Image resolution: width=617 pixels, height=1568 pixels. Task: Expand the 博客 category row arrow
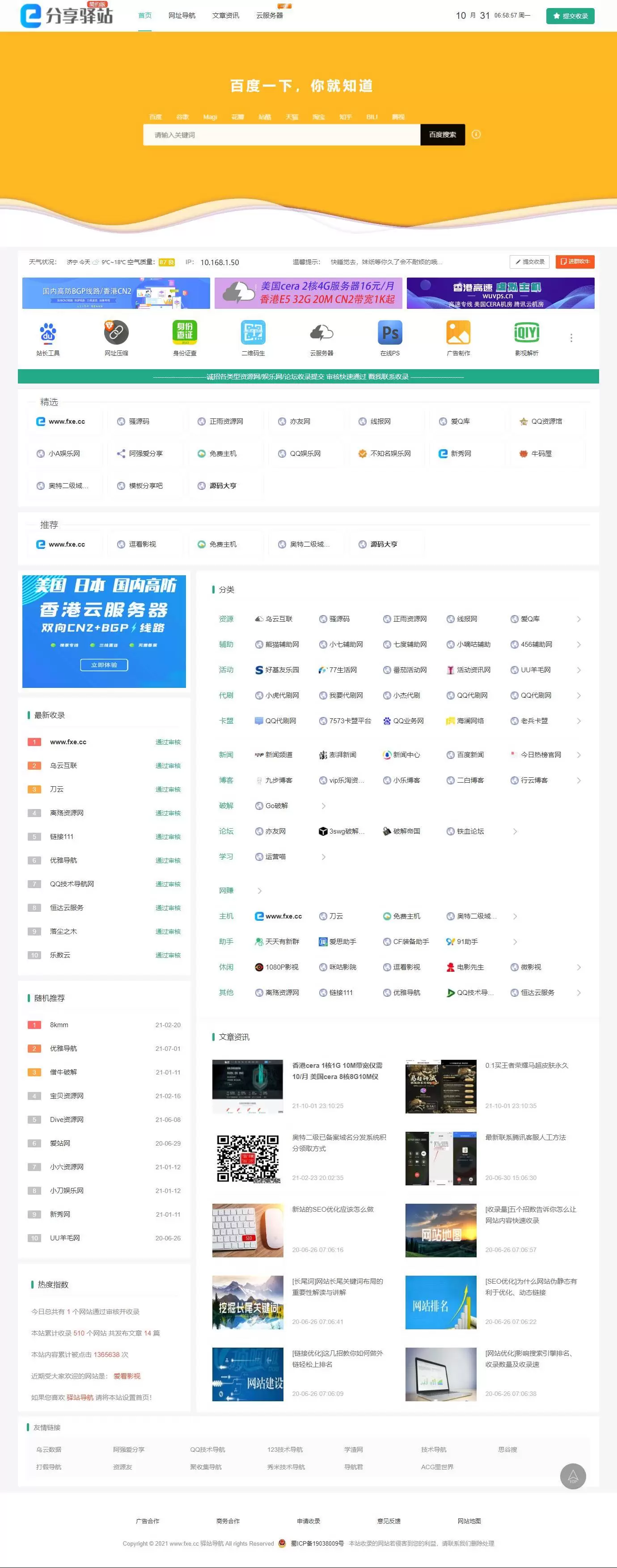[x=579, y=780]
